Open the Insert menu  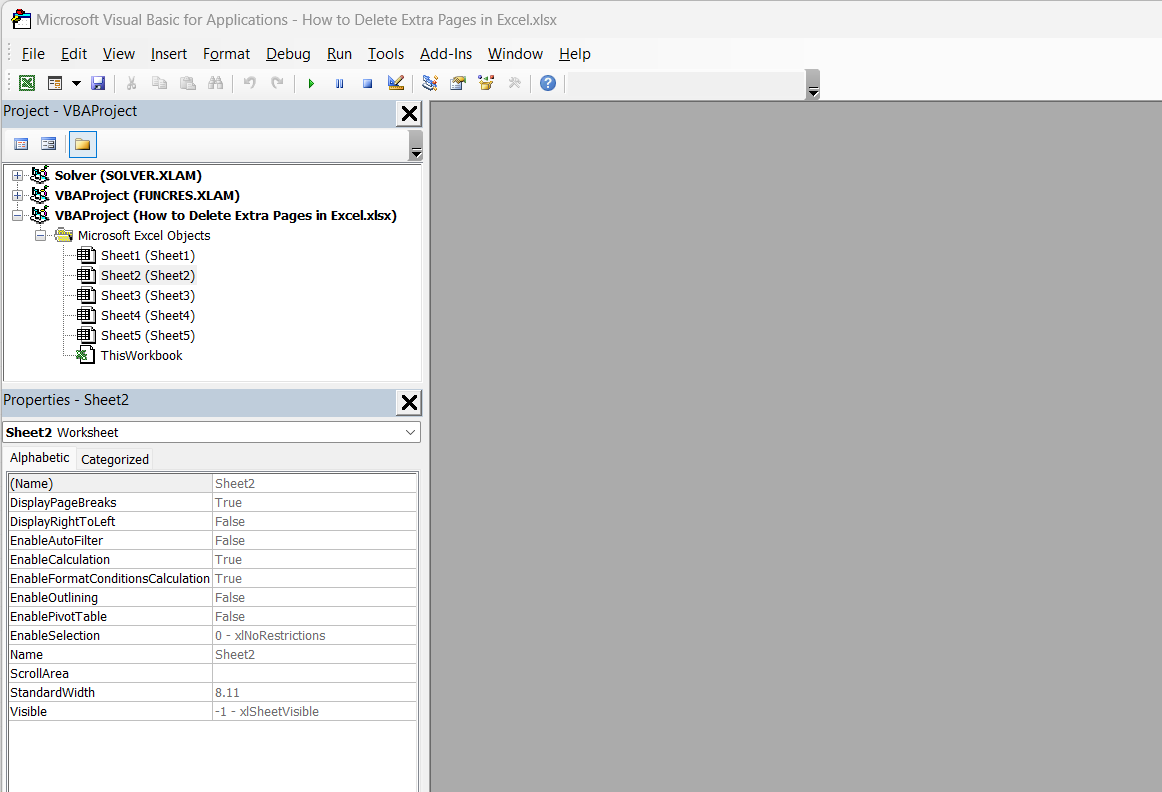169,54
